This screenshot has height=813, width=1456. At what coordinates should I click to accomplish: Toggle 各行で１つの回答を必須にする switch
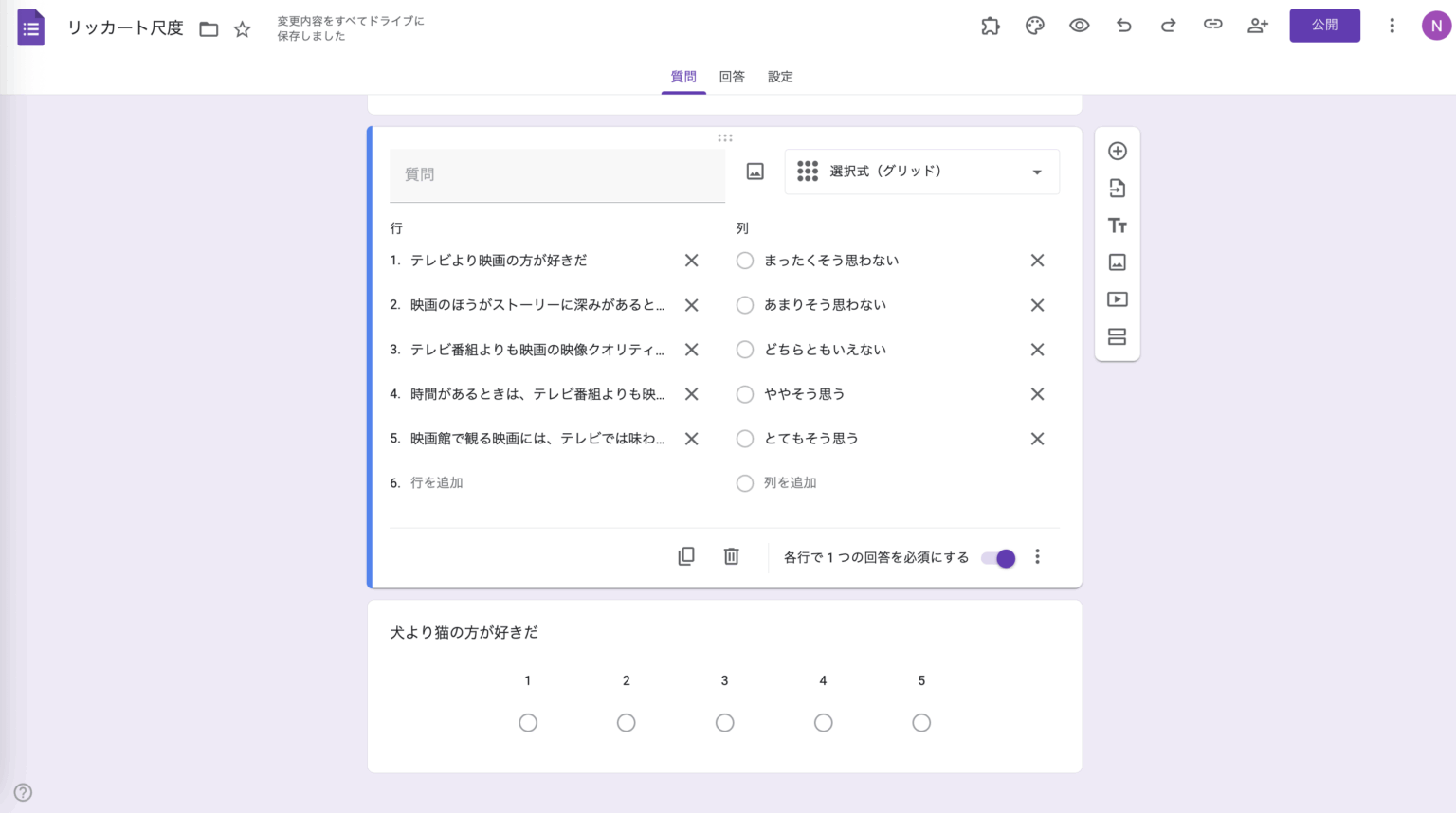coord(997,559)
